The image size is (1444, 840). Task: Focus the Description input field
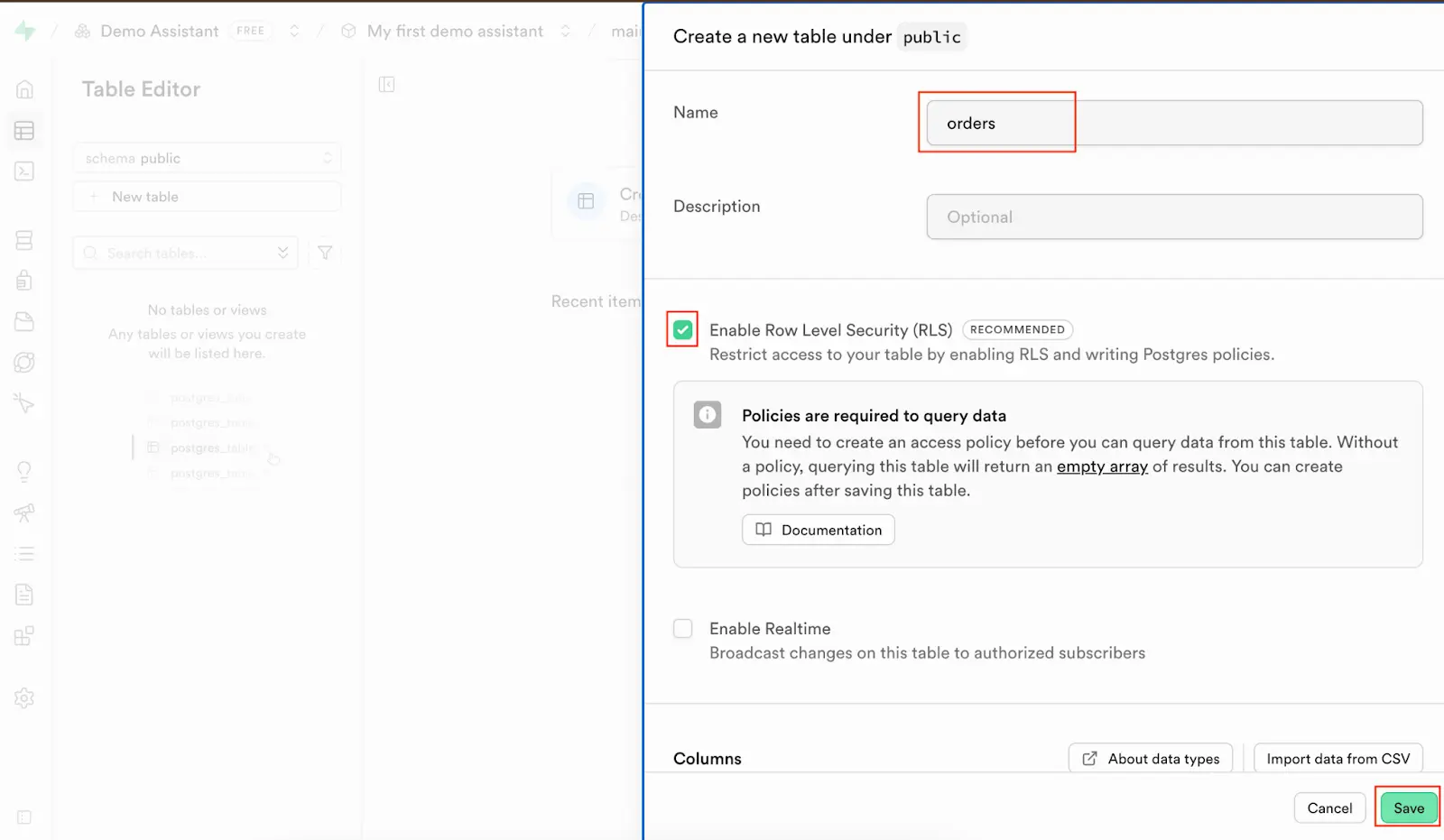tap(1174, 217)
